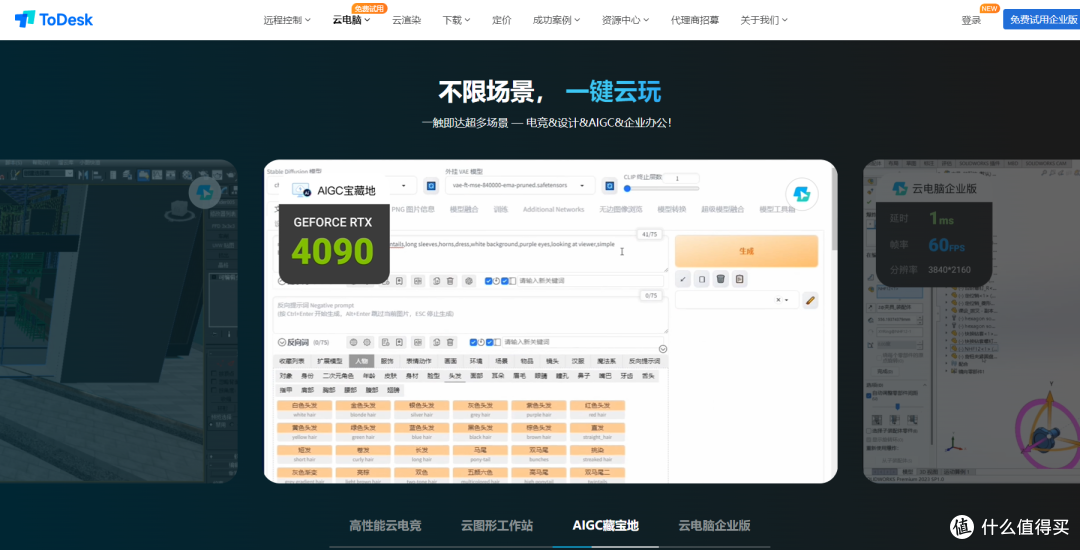
Task: Click blank-page icon below the 生成 button
Action: tap(702, 279)
